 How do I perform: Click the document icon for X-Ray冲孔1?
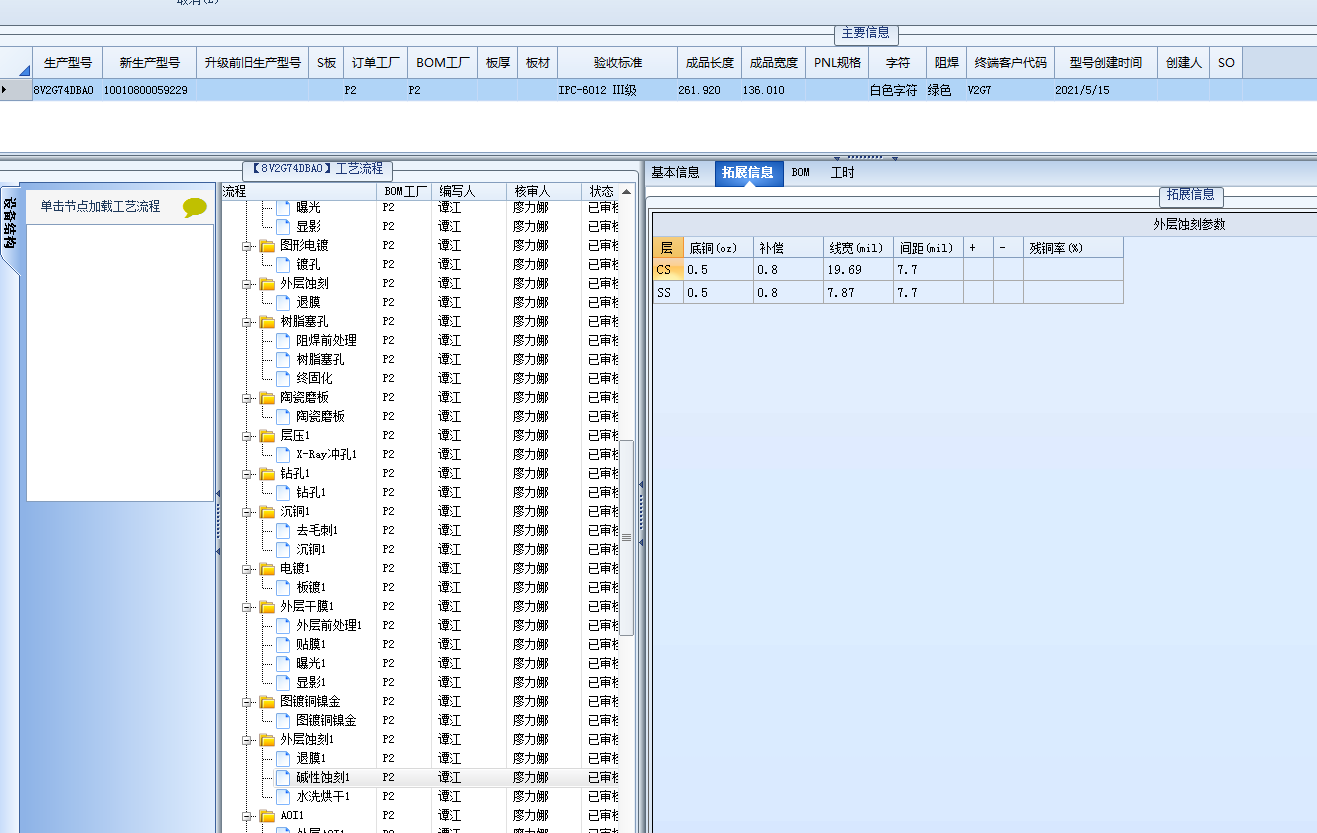point(283,454)
